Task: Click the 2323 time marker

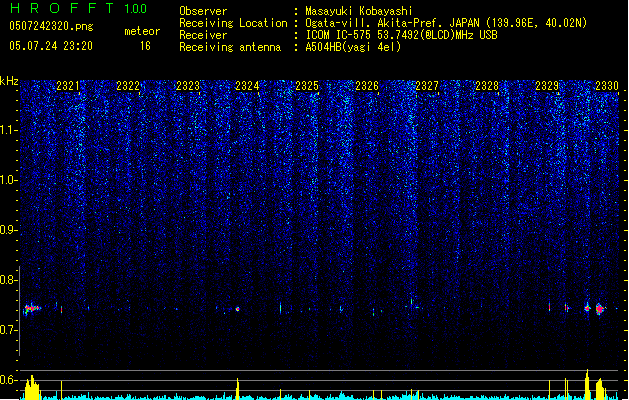Action: tap(188, 86)
